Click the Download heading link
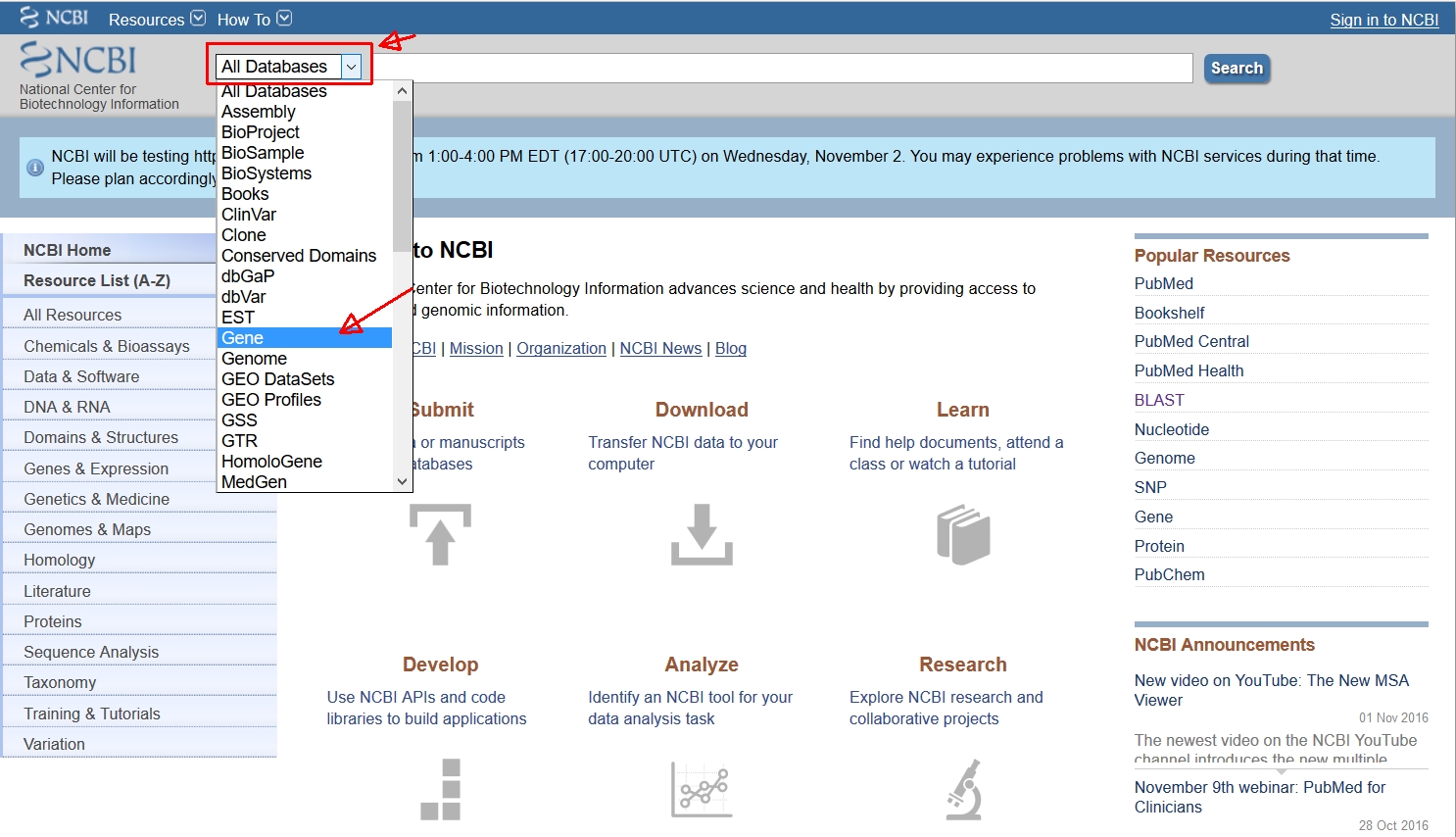This screenshot has width=1456, height=837. click(702, 410)
